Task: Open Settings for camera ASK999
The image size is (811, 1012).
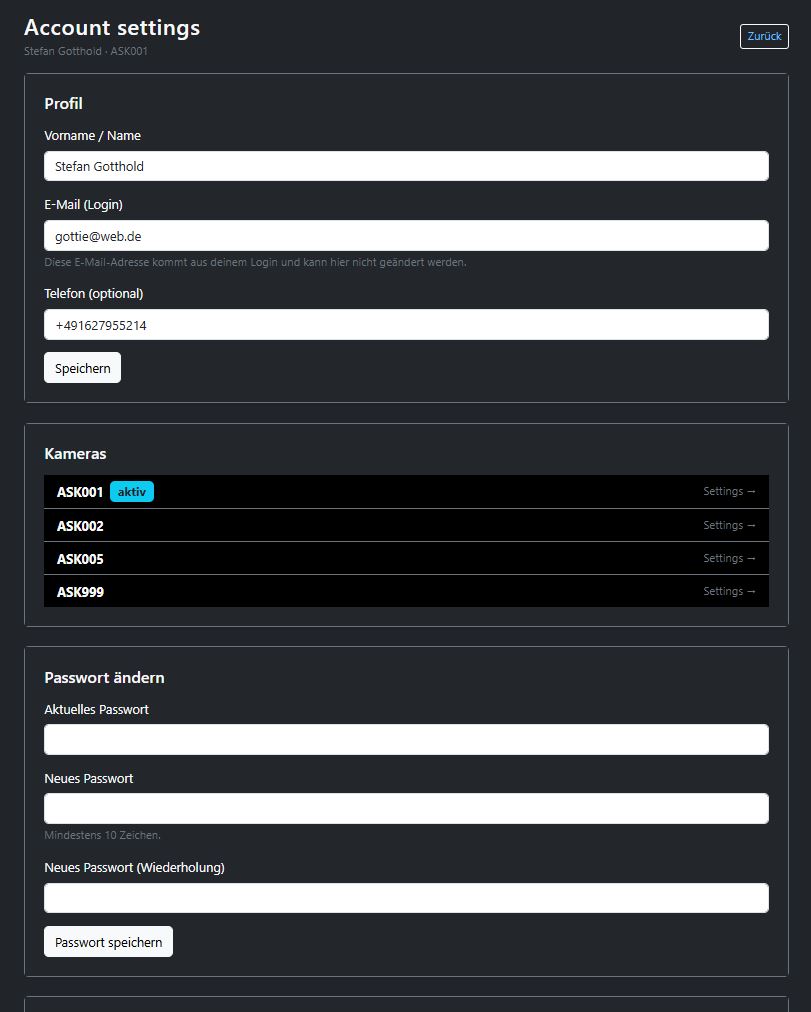Action: [x=728, y=591]
